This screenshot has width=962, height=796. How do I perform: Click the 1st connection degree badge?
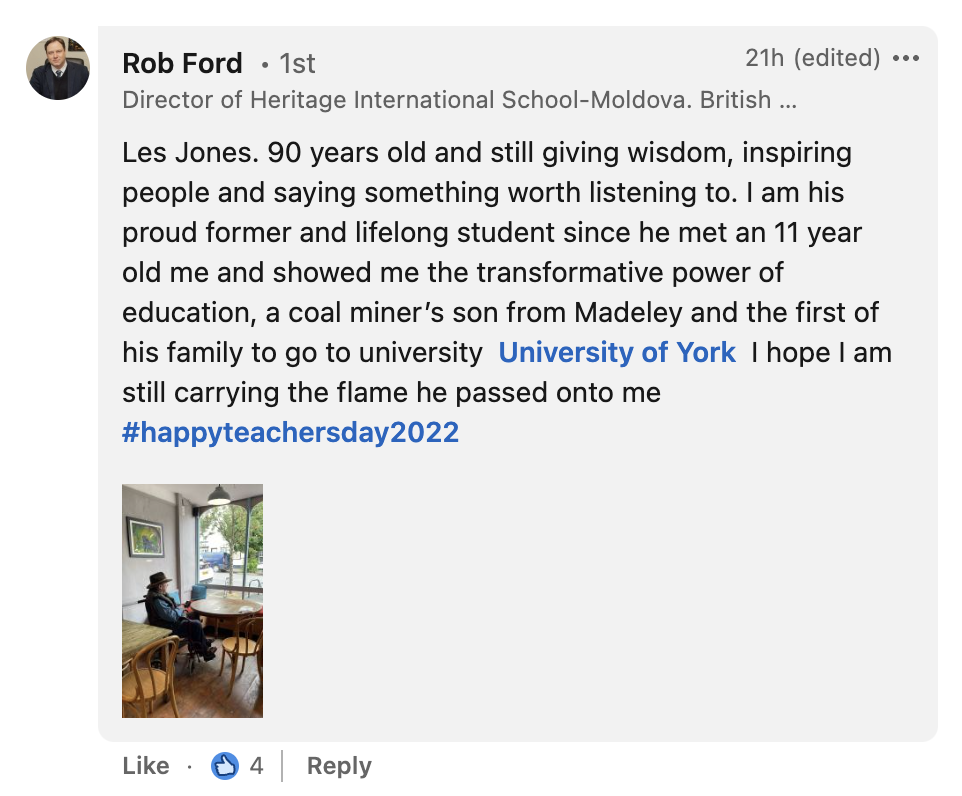pyautogui.click(x=297, y=64)
